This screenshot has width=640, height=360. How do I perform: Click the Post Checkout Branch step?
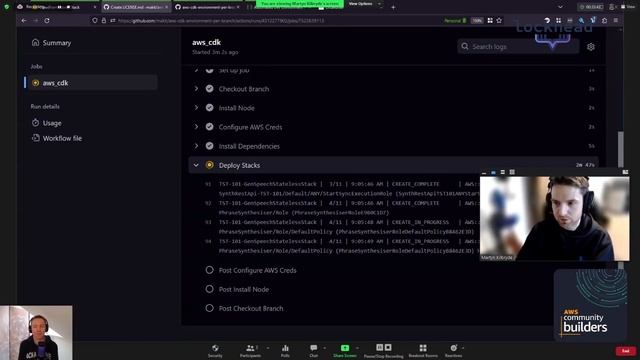[251, 309]
